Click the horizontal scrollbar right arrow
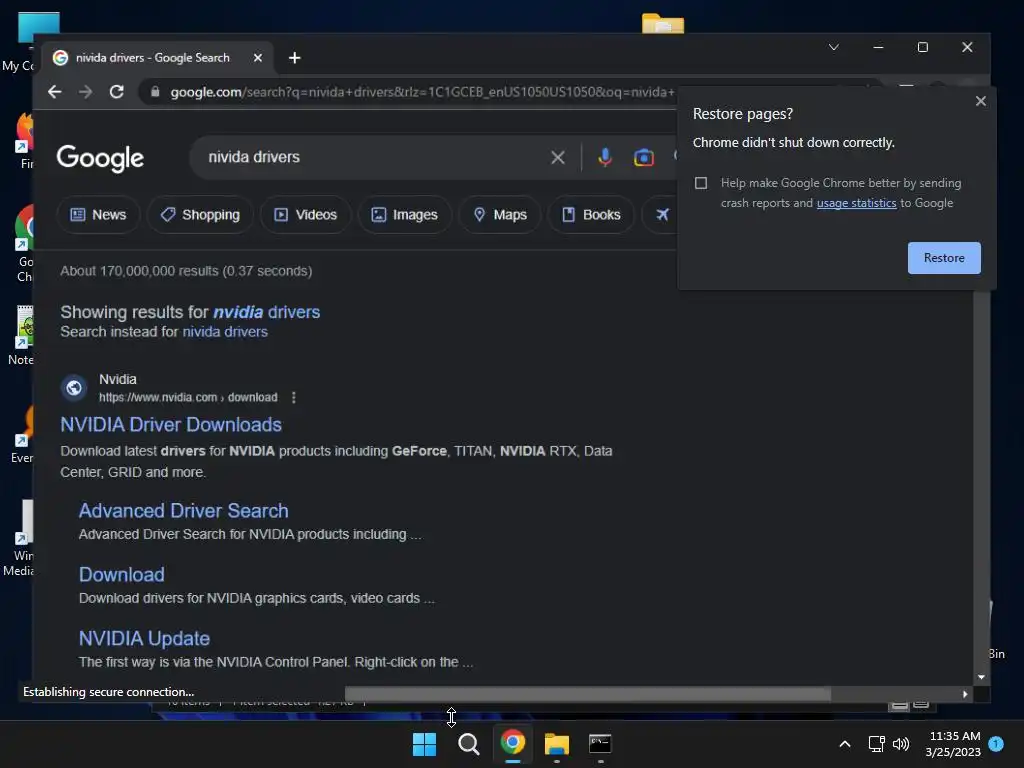The image size is (1024, 768). tap(965, 694)
